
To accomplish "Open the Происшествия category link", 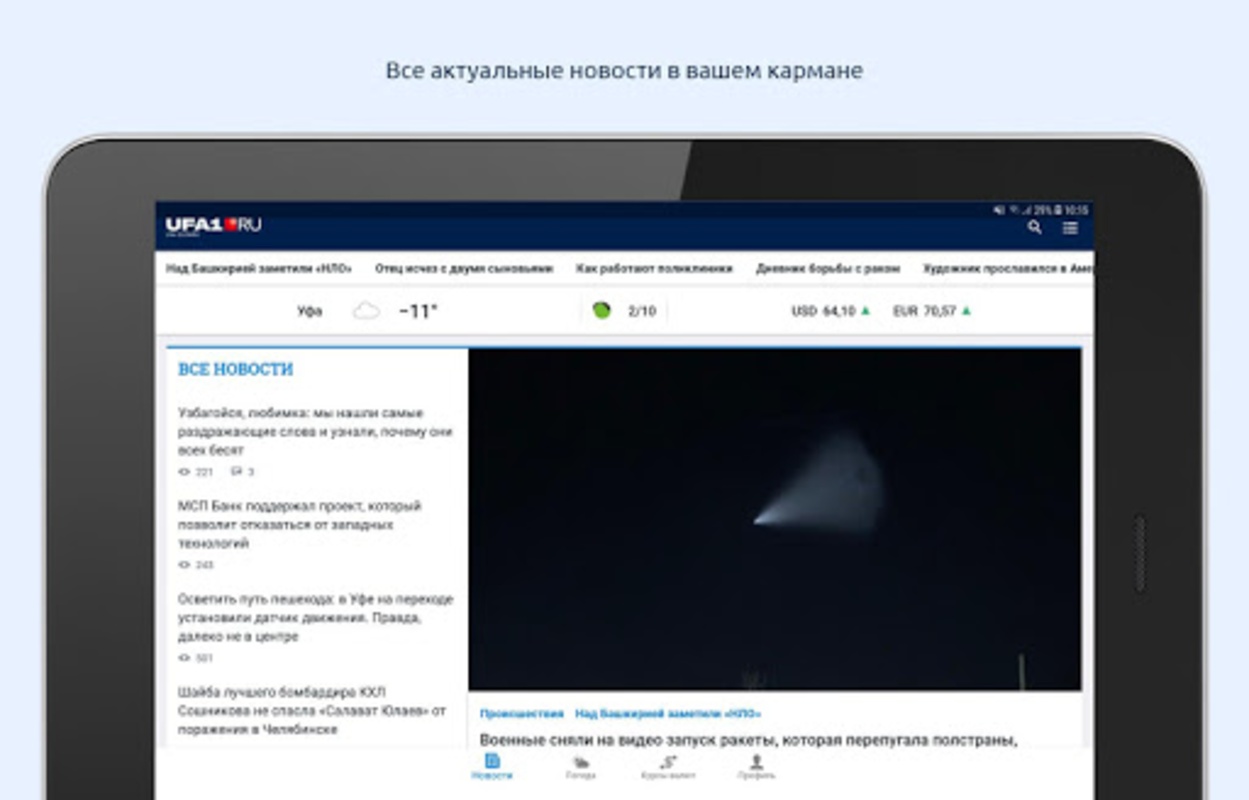I will point(521,714).
